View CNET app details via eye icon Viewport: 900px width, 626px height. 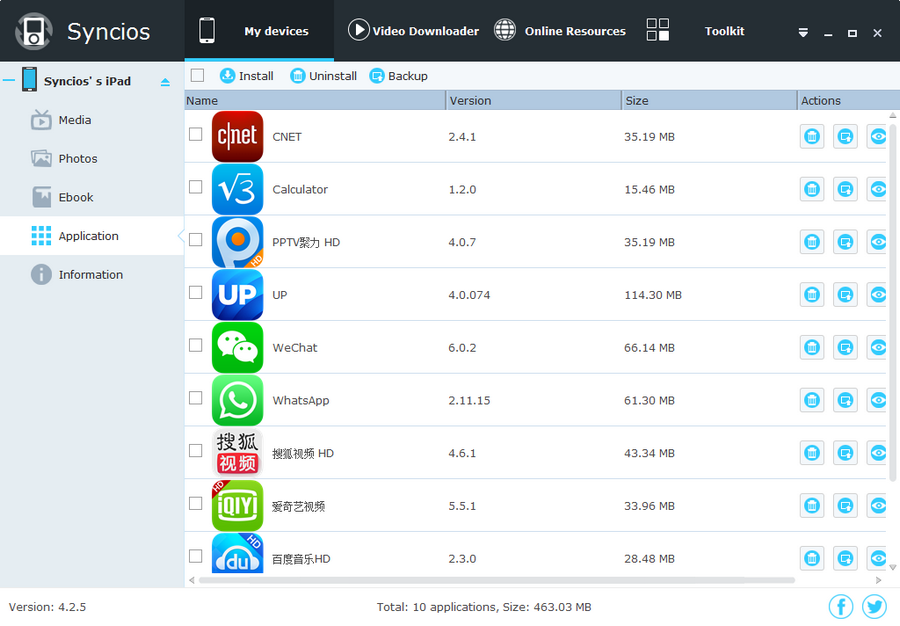(878, 137)
